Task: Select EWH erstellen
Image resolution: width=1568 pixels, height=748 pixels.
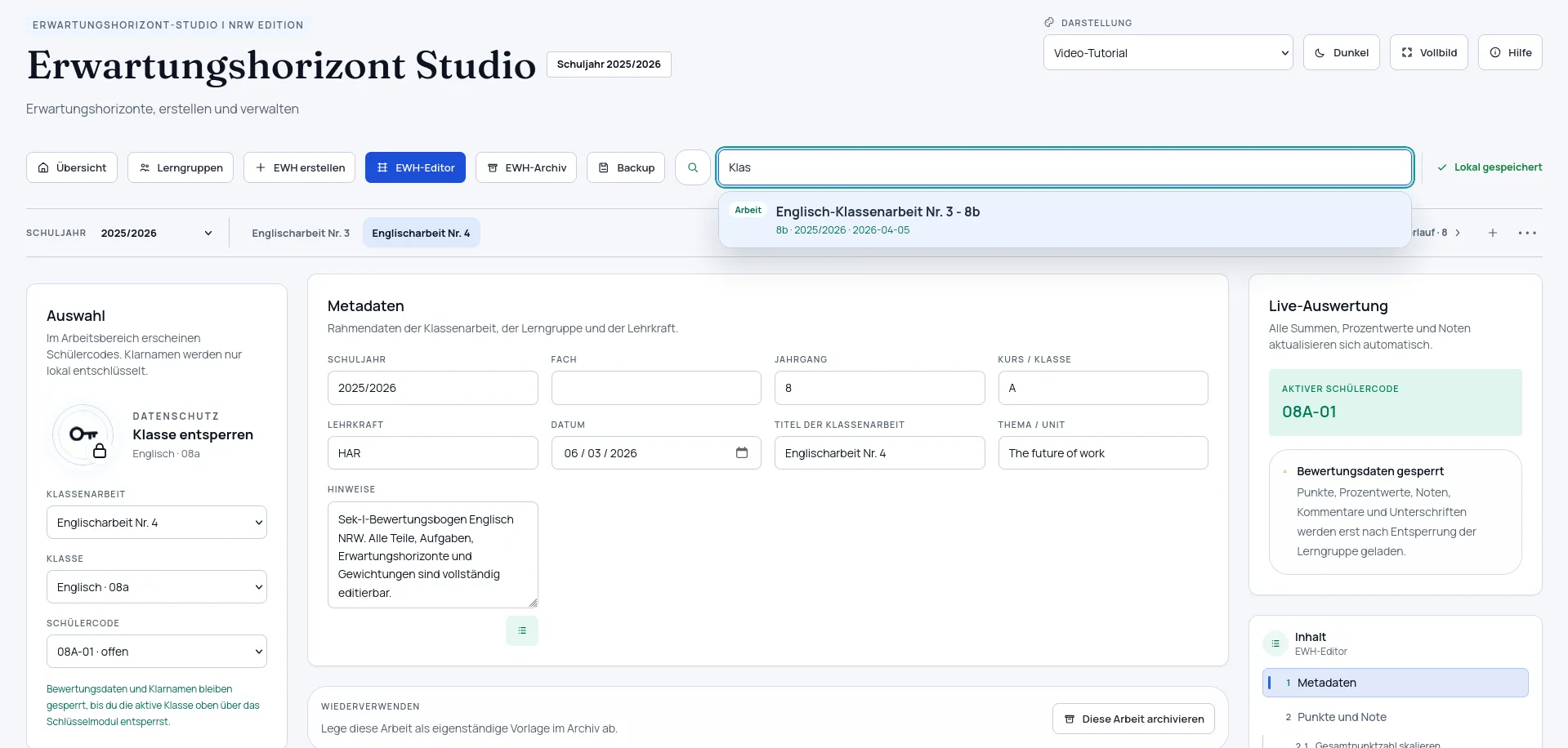Action: 299,167
